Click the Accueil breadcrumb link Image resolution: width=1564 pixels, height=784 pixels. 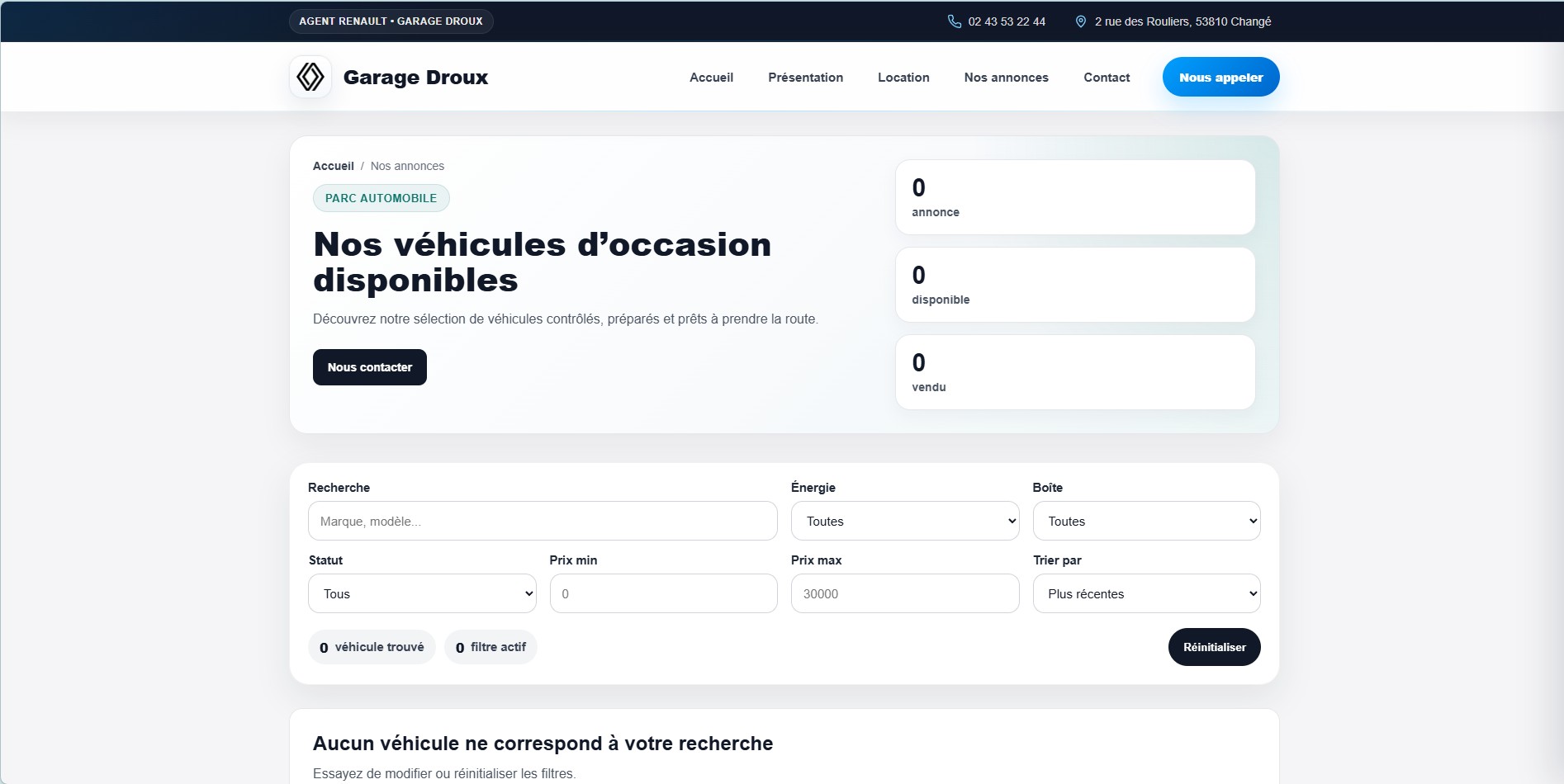click(x=333, y=166)
